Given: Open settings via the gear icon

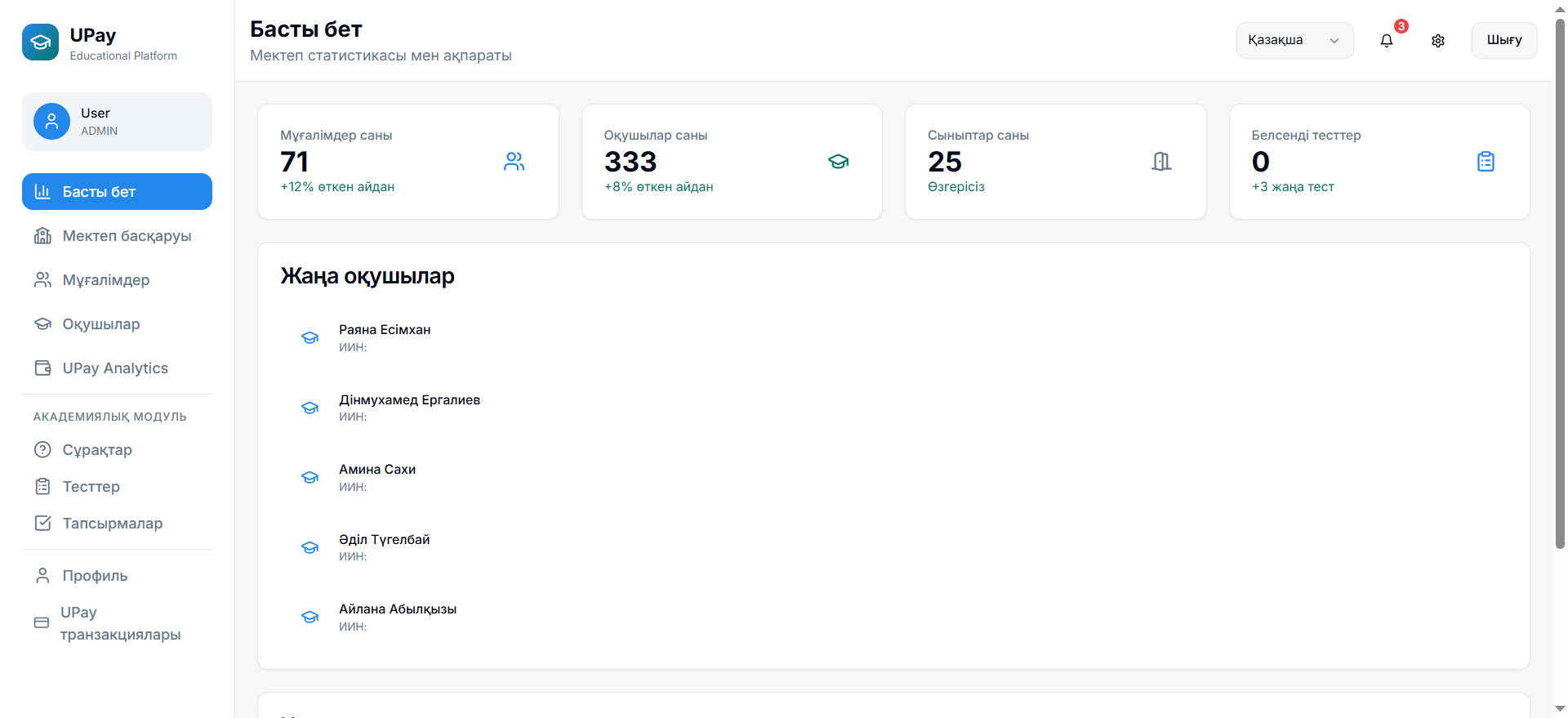Looking at the screenshot, I should [x=1438, y=41].
